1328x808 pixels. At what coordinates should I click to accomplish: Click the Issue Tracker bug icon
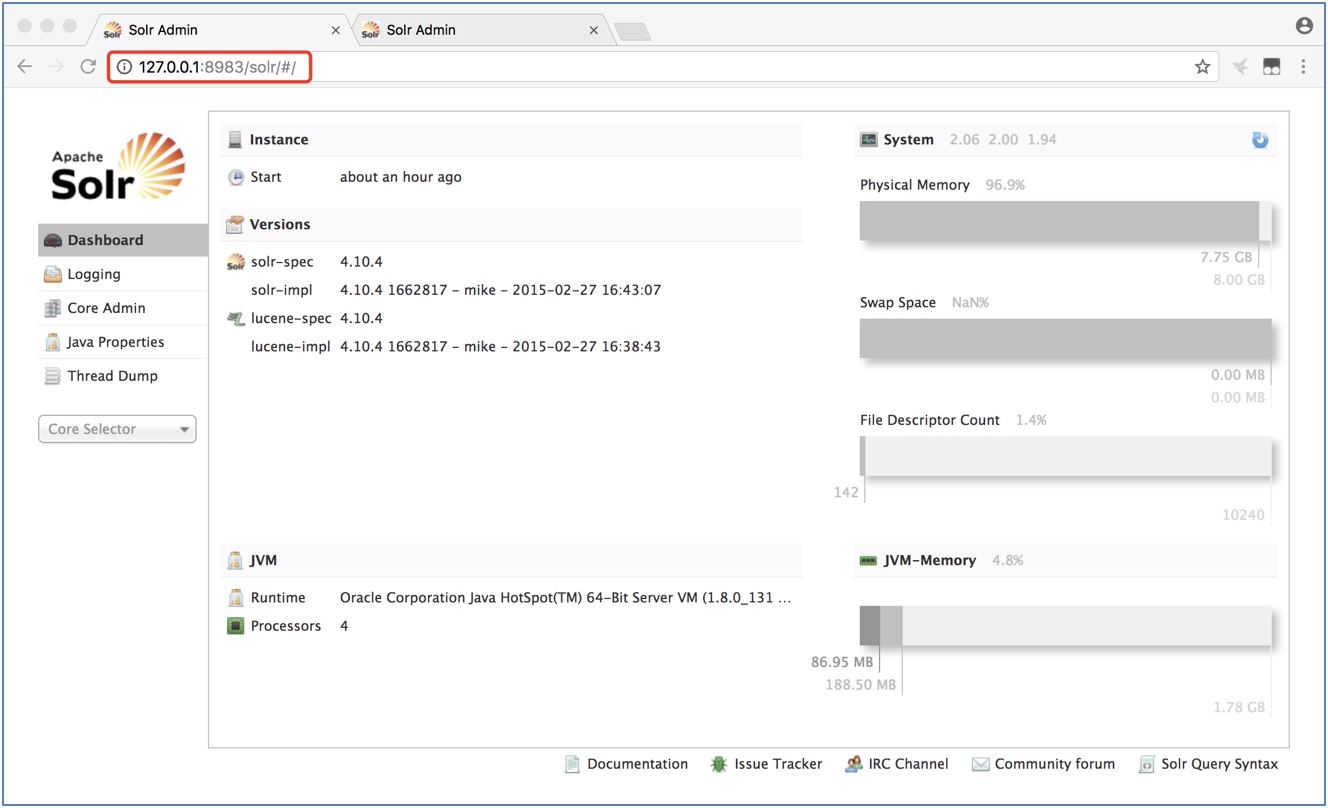point(719,764)
